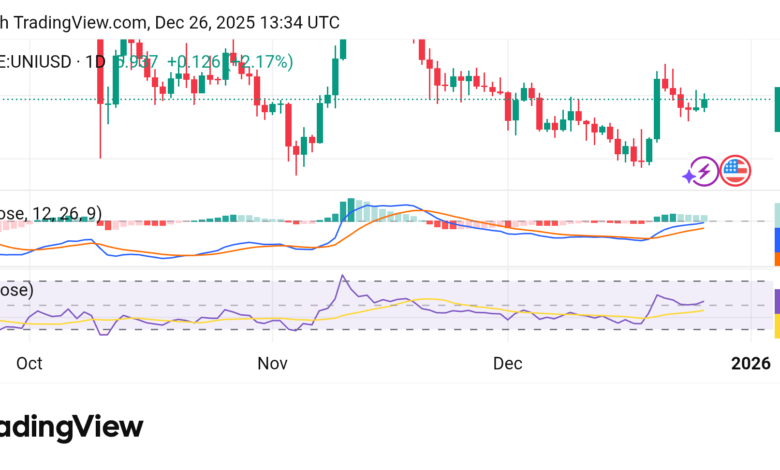
Task: Click the TradingView logo at bottom left
Action: 70,428
